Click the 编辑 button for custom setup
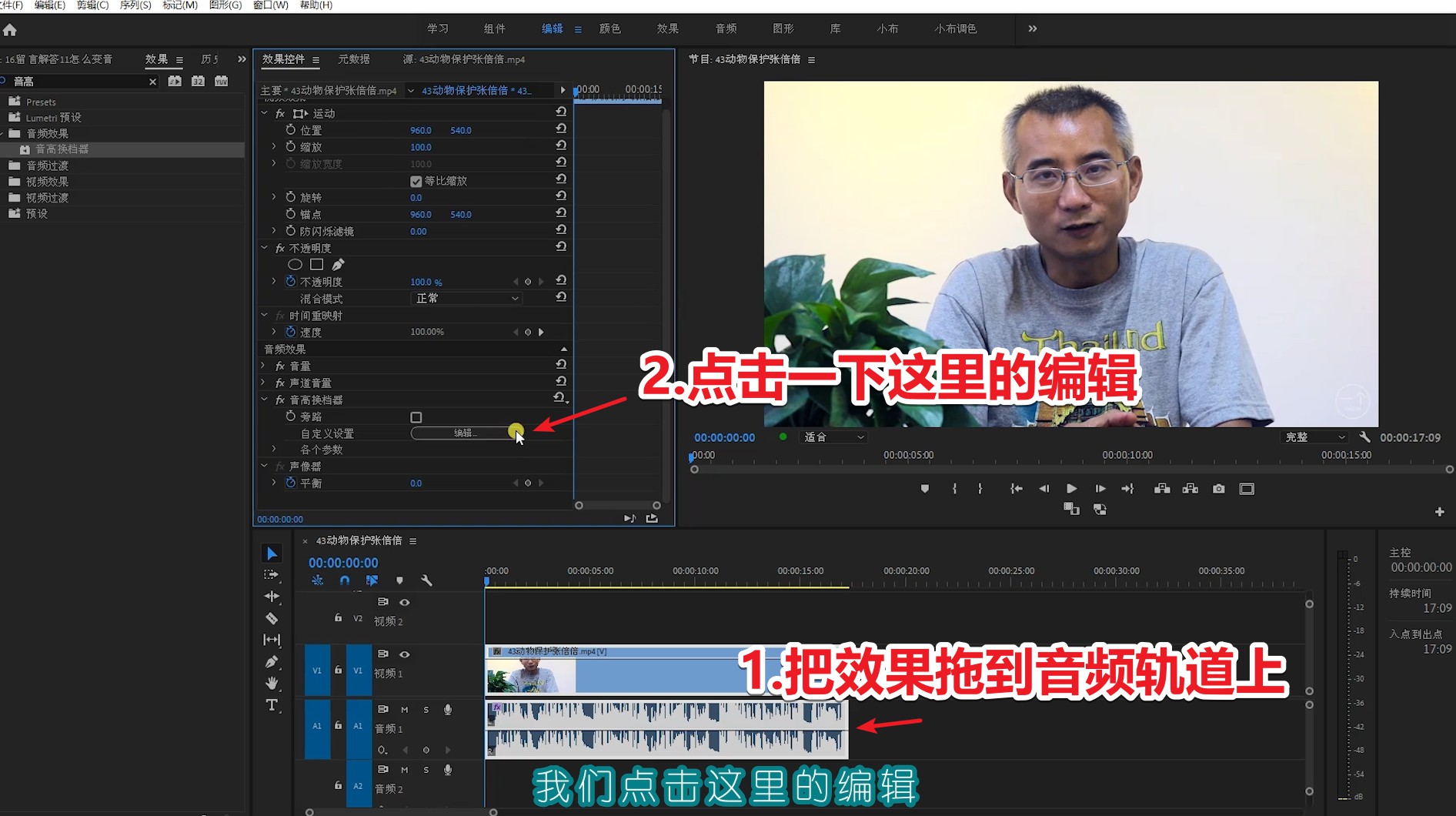Screen dimensions: 1456x816 click(465, 433)
